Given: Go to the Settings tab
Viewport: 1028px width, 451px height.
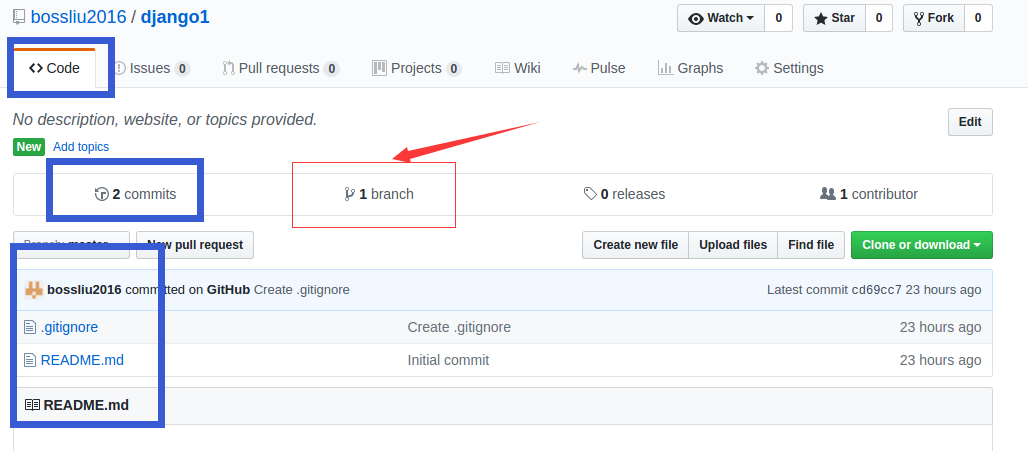Looking at the screenshot, I should (x=789, y=68).
